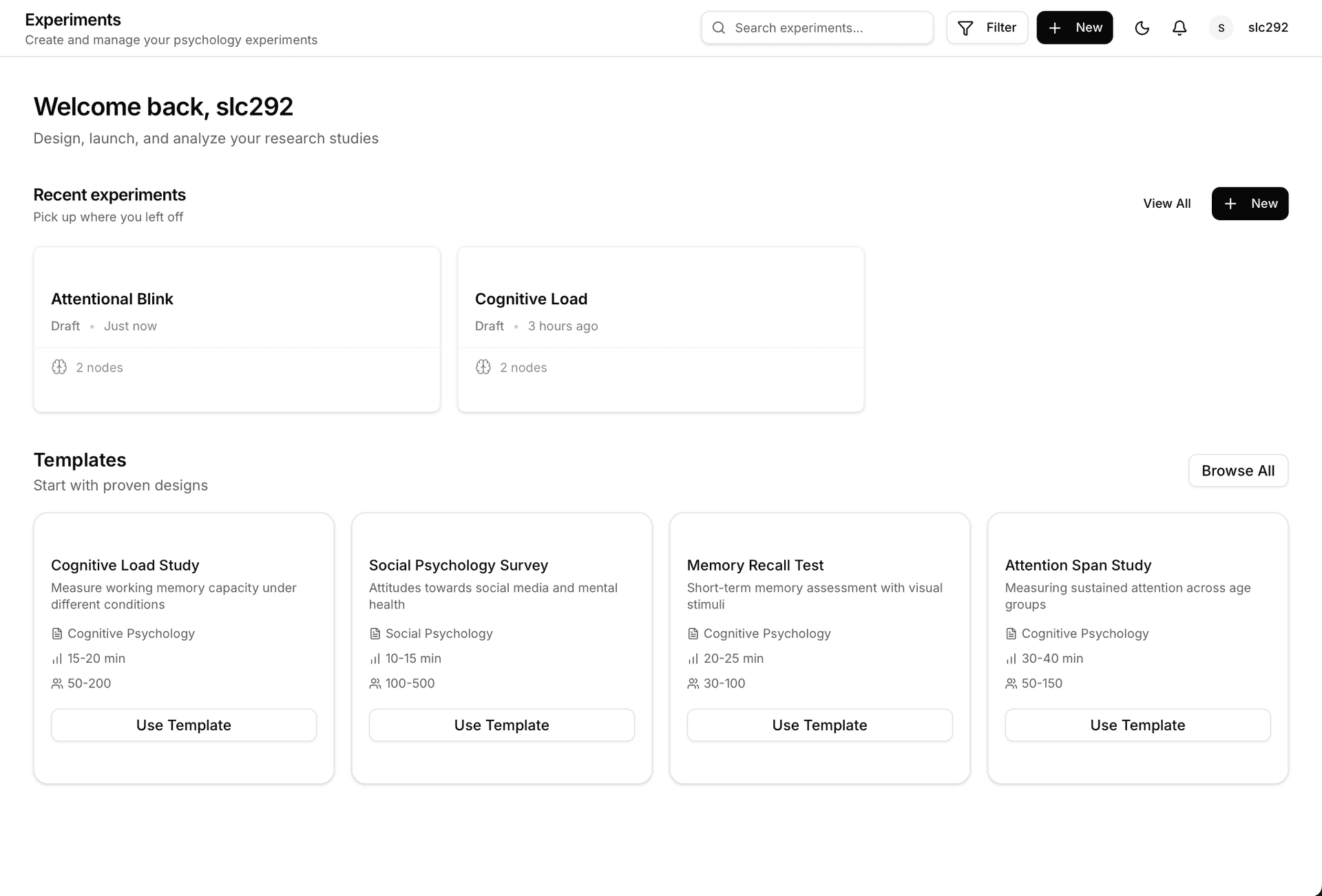1322x896 pixels.
Task: Open the slc292 account avatar
Action: point(1221,28)
